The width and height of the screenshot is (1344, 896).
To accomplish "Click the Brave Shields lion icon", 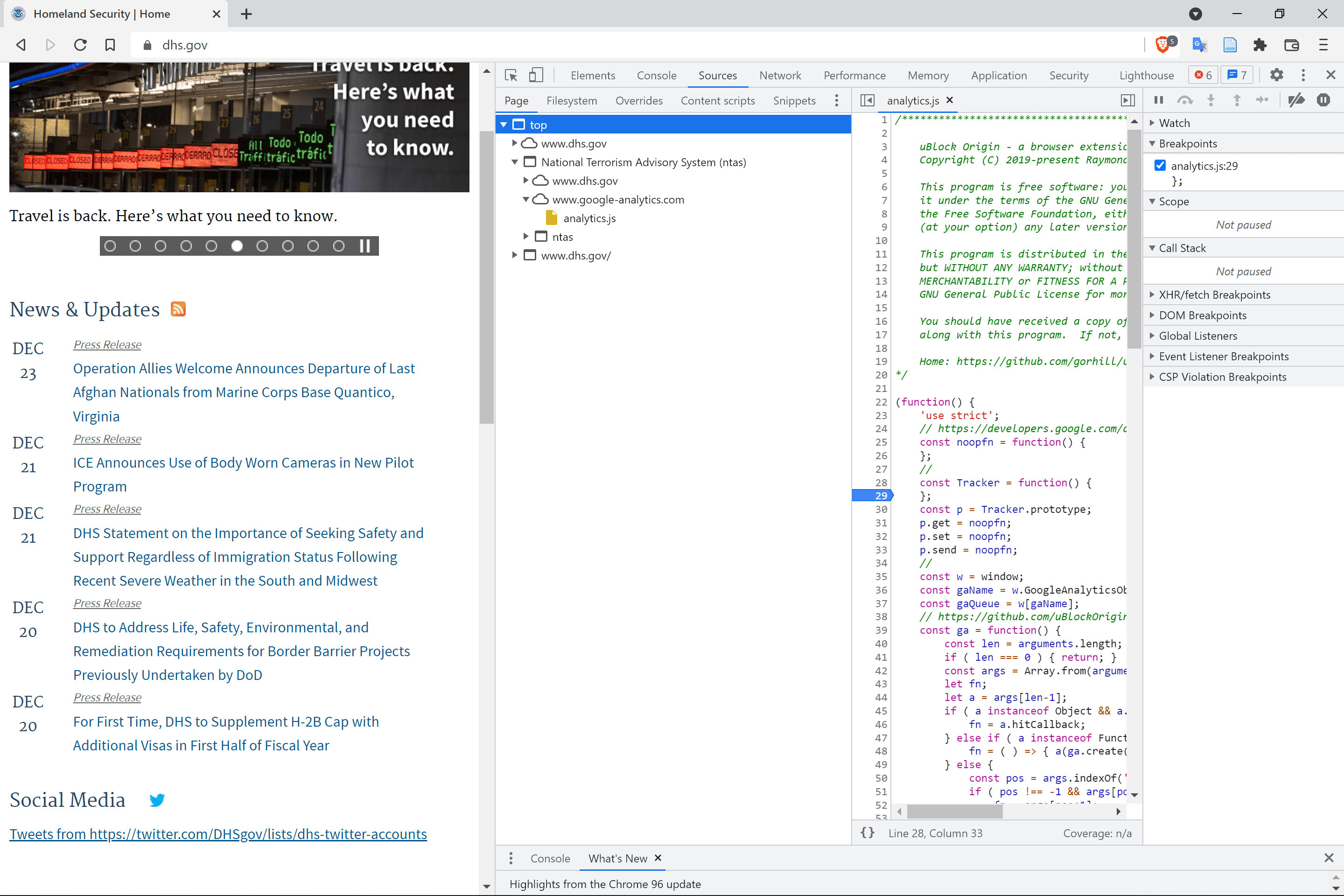I will (1162, 45).
